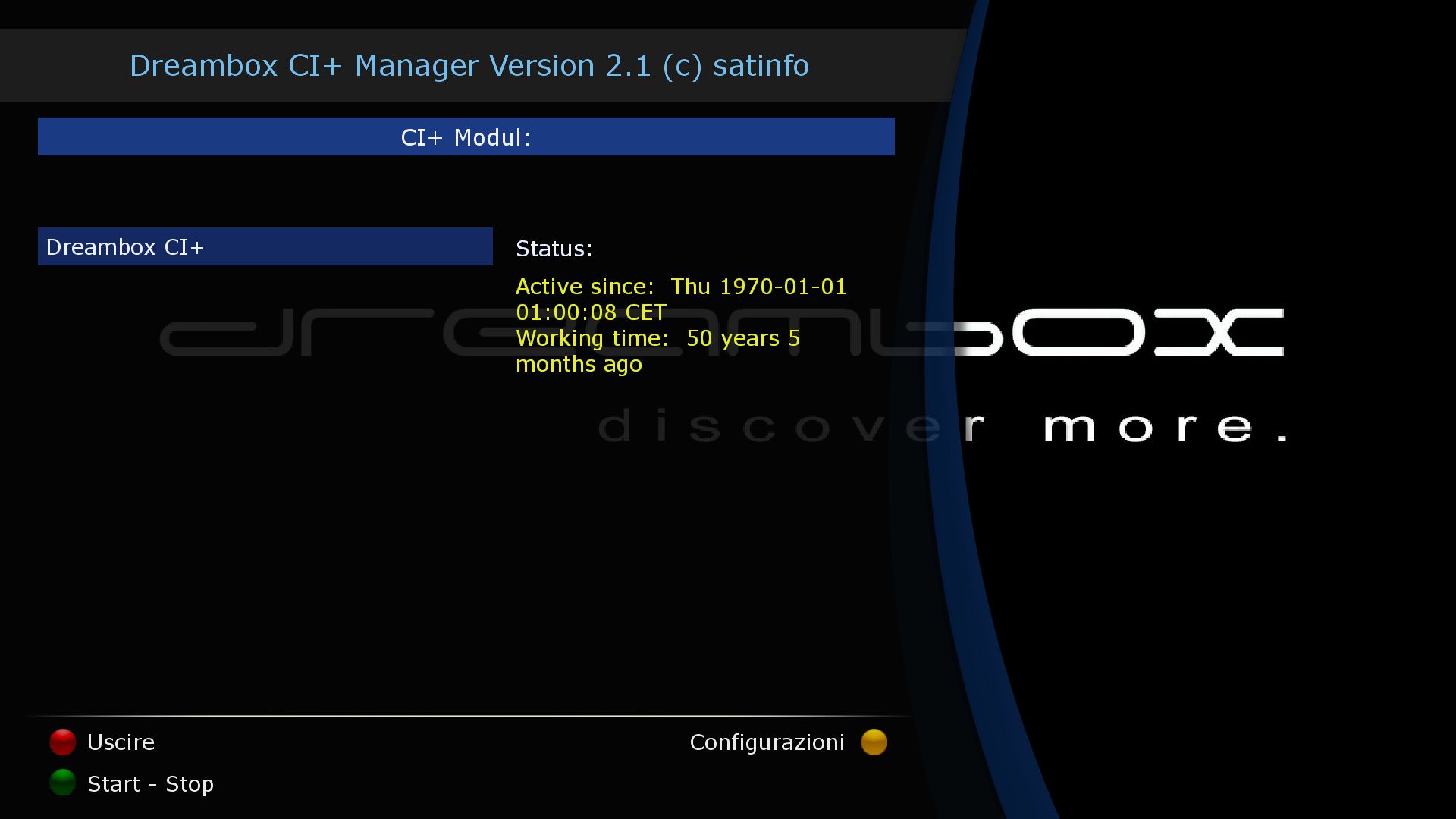1456x819 pixels.
Task: Open Configurazioni settings label
Action: [x=767, y=742]
